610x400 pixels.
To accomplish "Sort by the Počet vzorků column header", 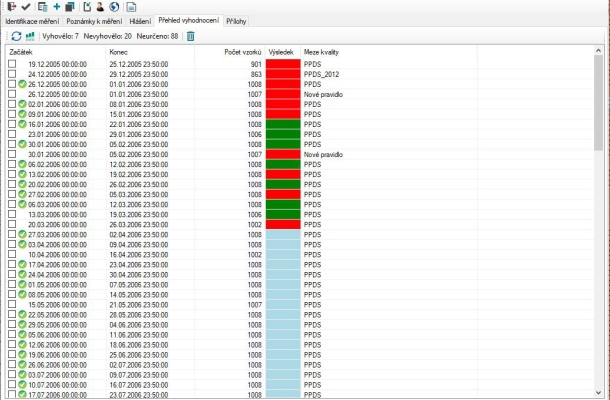I will coord(242,50).
